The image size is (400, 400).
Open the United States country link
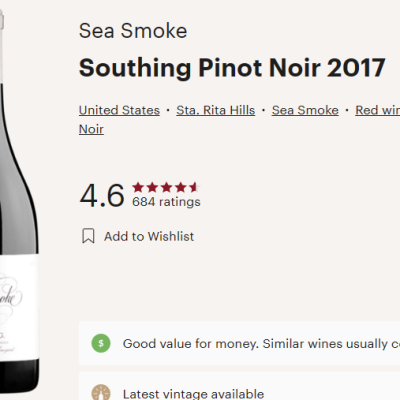pyautogui.click(x=119, y=110)
